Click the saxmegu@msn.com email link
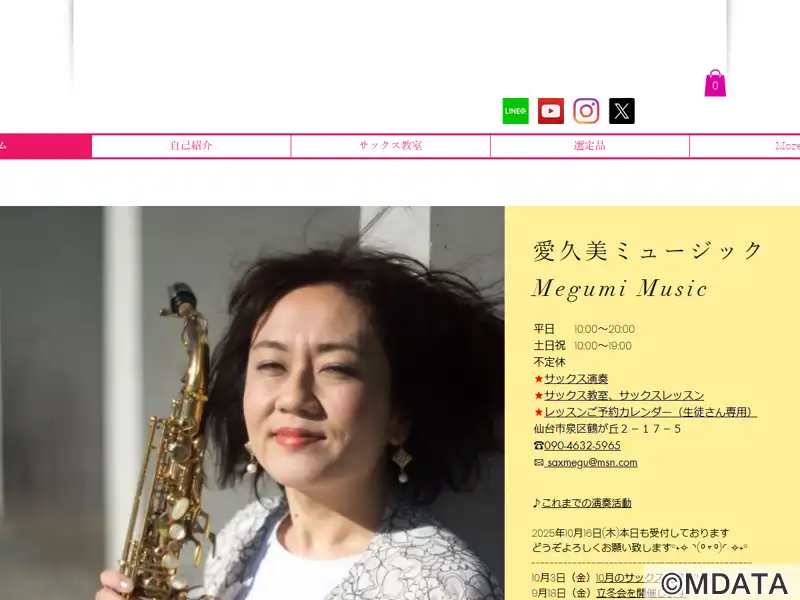This screenshot has height=600, width=800. click(591, 462)
